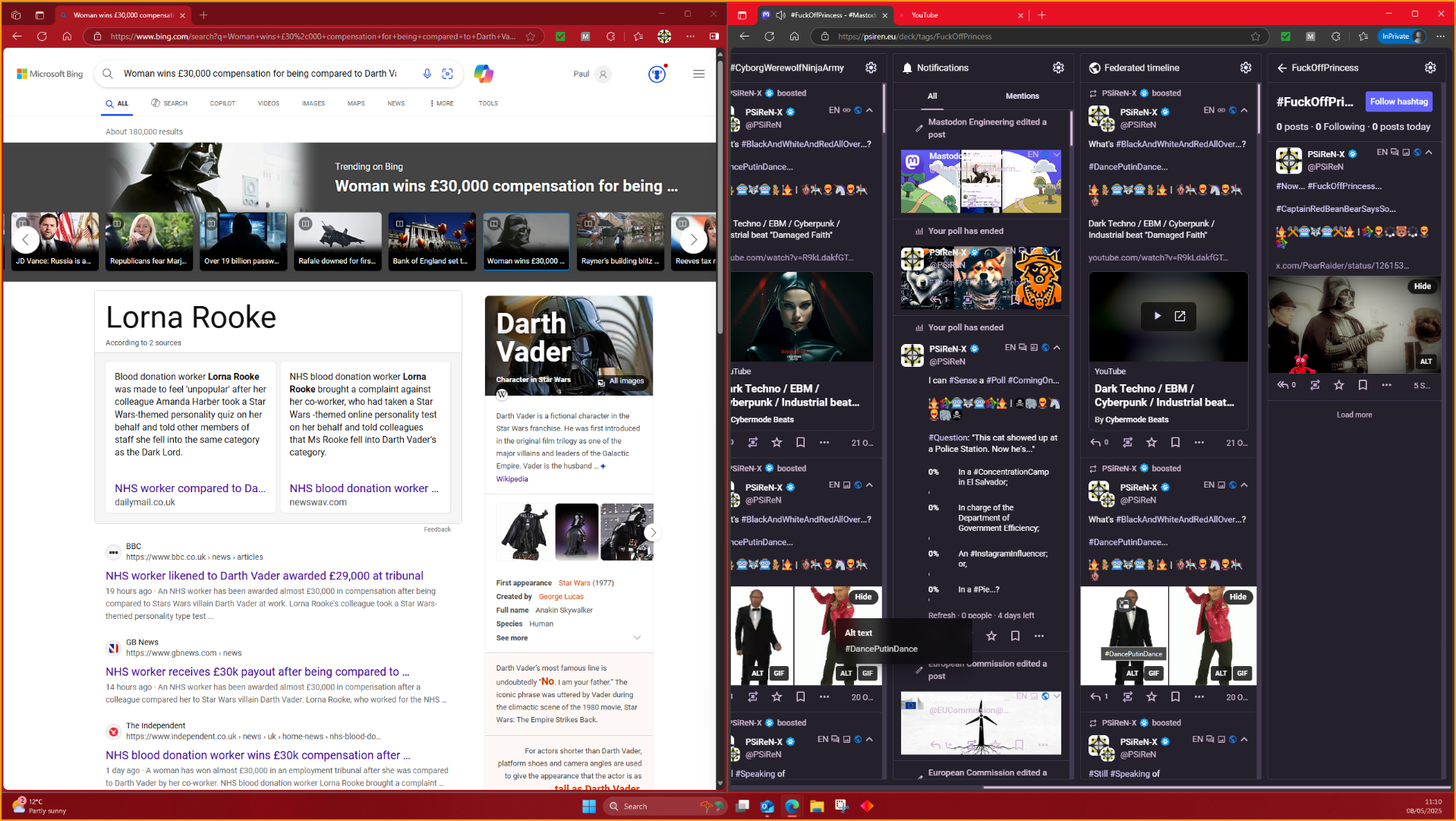1456x821 pixels.
Task: Click the Bing voice search microphone icon
Action: [x=427, y=74]
